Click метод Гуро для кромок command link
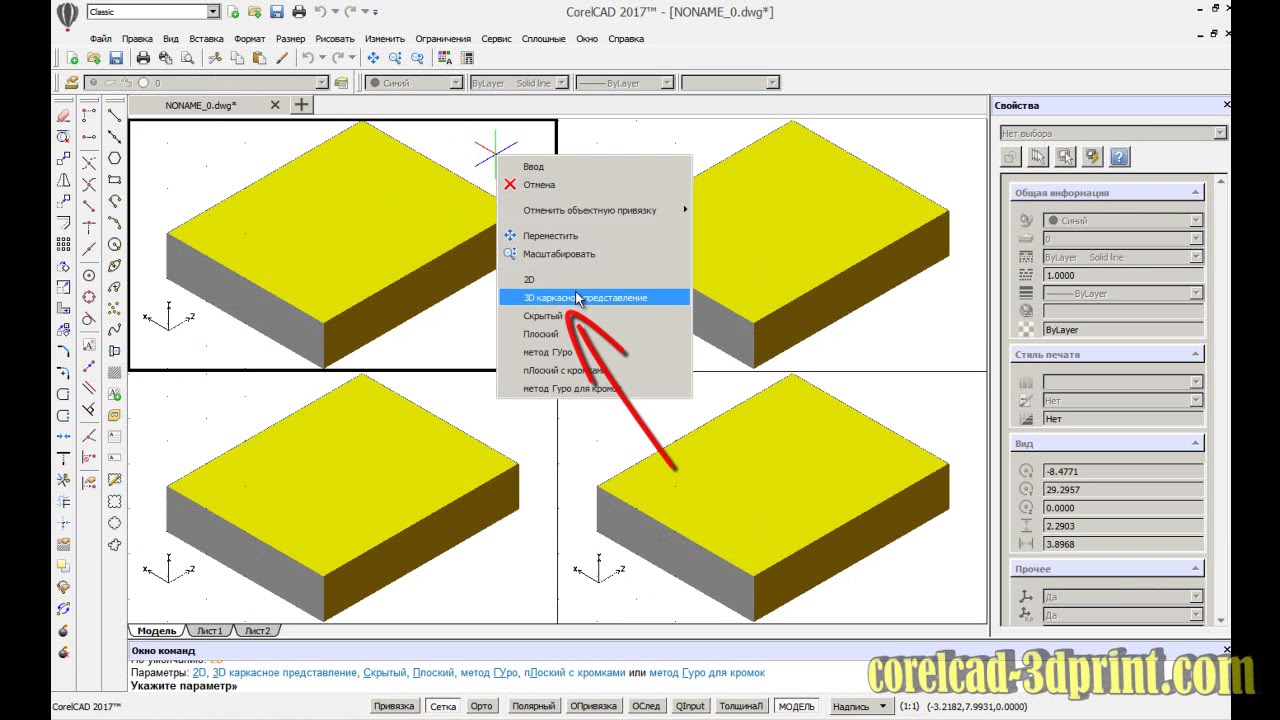The width and height of the screenshot is (1280, 720). [707, 673]
